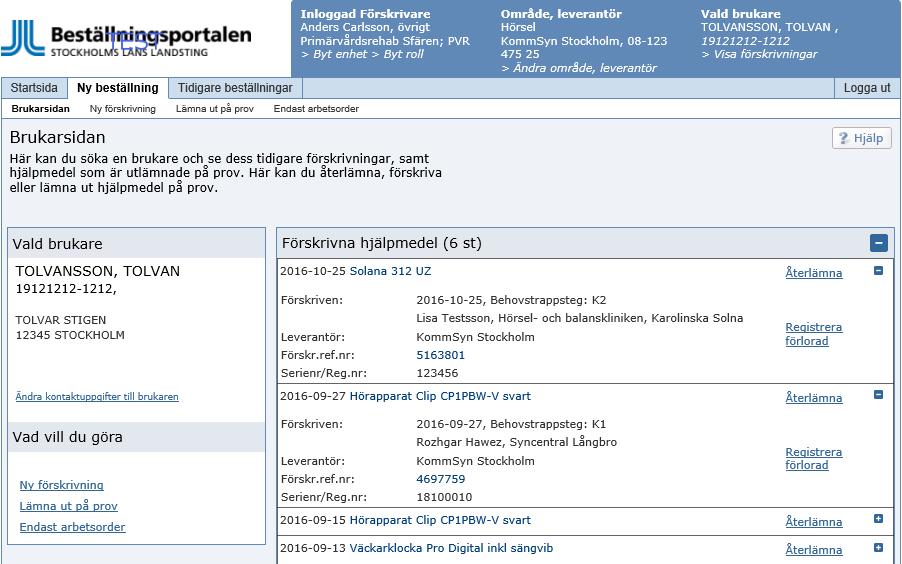Click Lämna ut på prov link in left panel
Screen dimensions: 902x564
tap(68, 506)
